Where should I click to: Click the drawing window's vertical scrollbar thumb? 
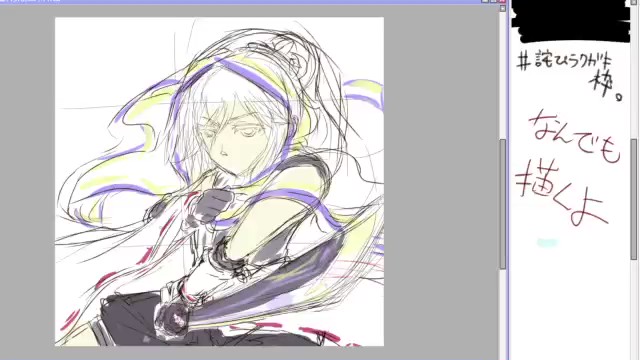[503, 204]
